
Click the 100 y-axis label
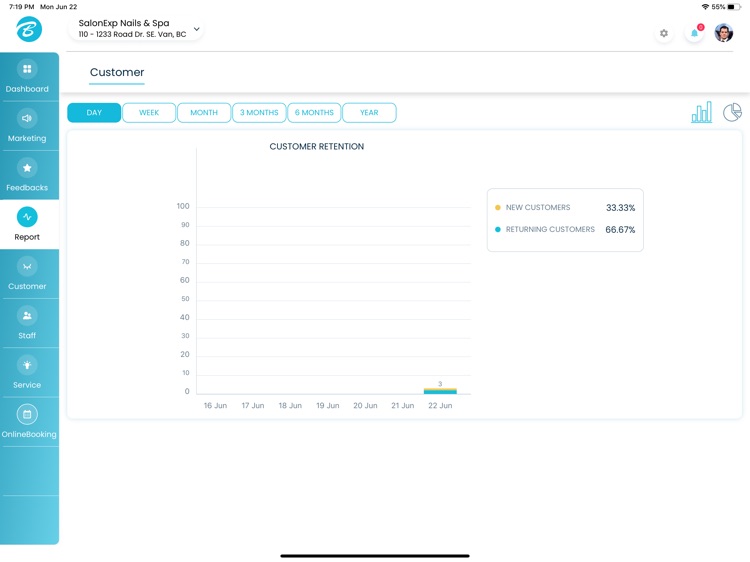pos(183,206)
